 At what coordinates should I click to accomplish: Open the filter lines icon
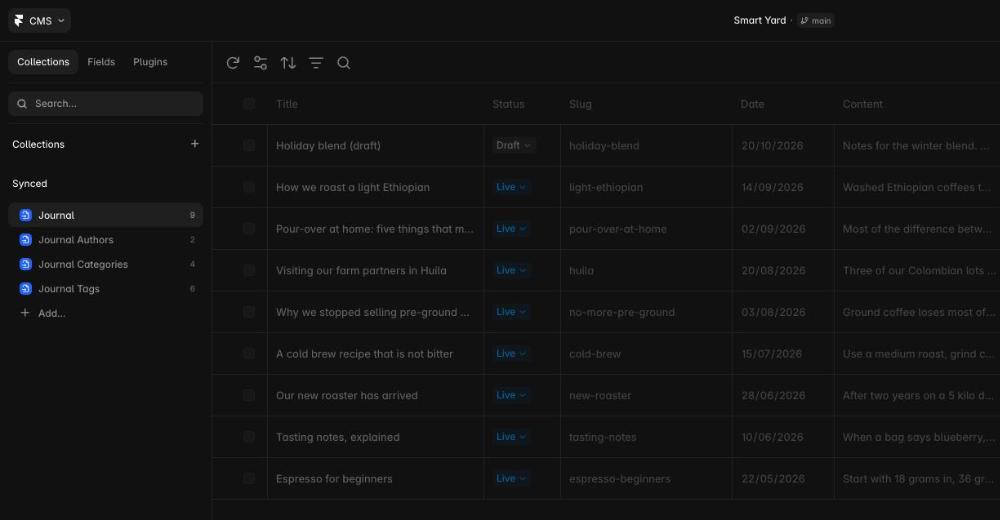coord(316,63)
